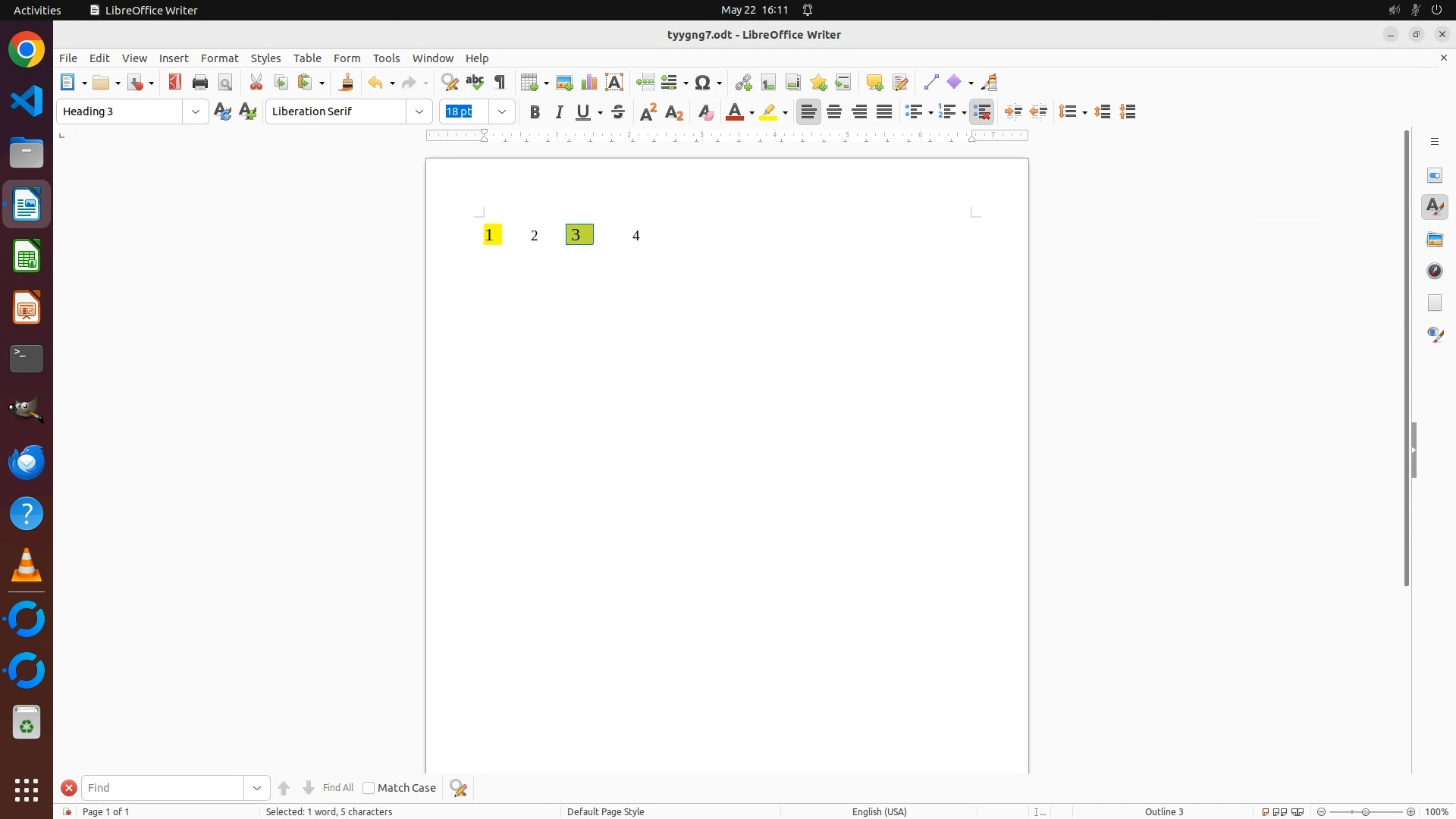Open the Liberation Serif font name dropdown

coord(419,112)
